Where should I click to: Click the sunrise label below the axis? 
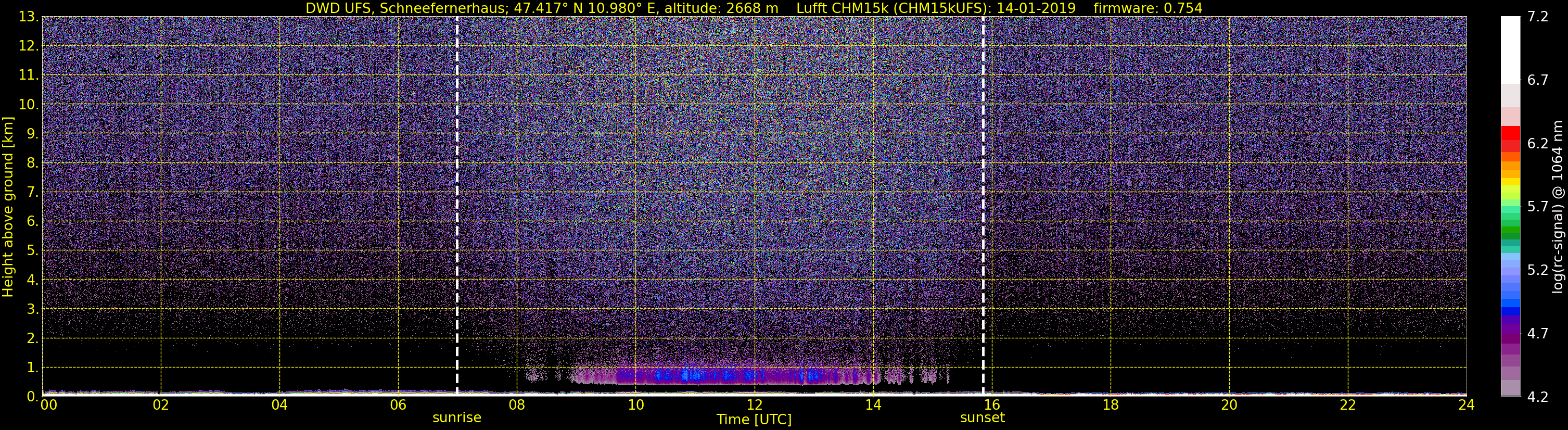click(x=456, y=418)
